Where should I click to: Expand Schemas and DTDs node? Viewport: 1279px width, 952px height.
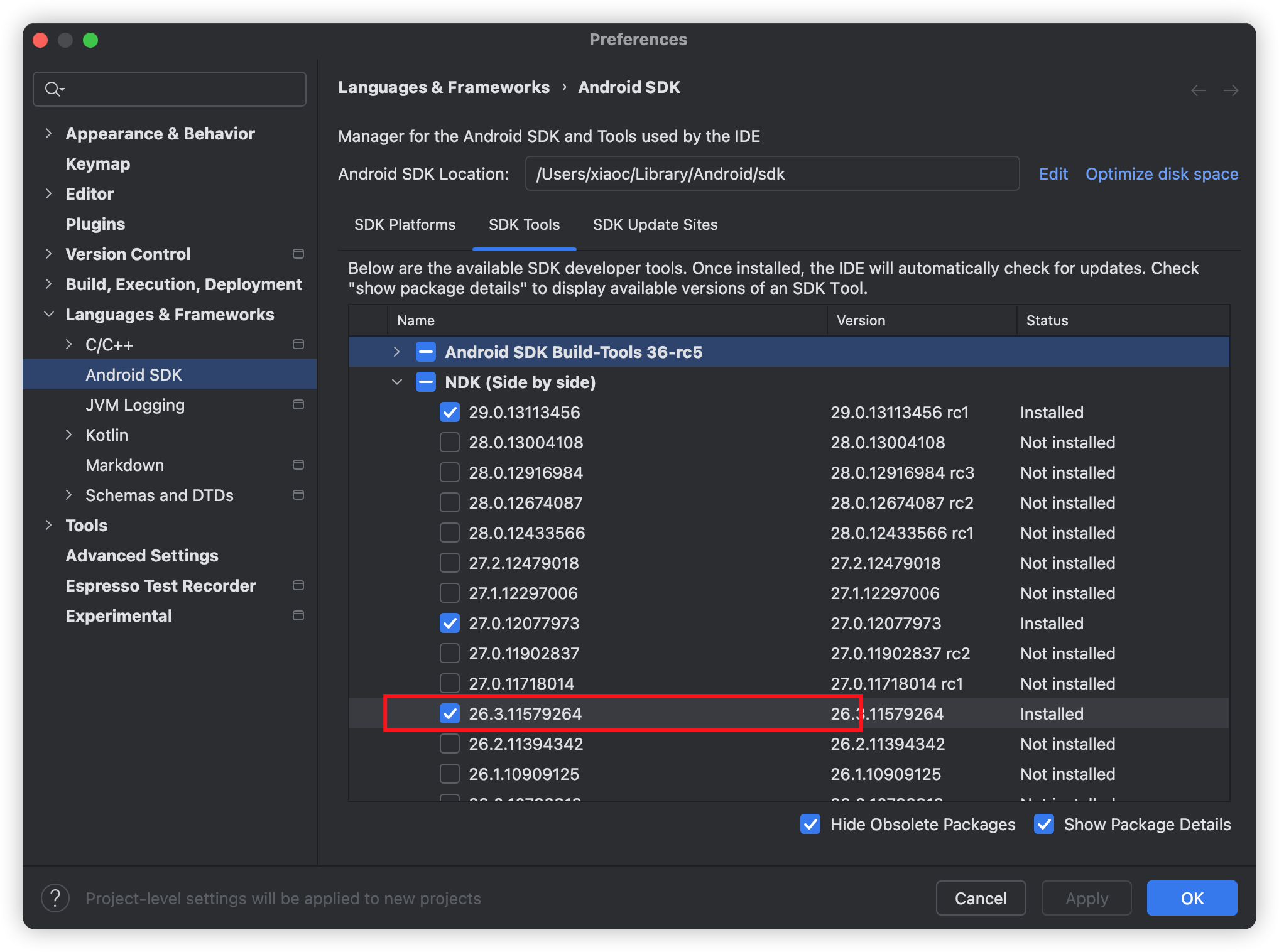pos(68,495)
